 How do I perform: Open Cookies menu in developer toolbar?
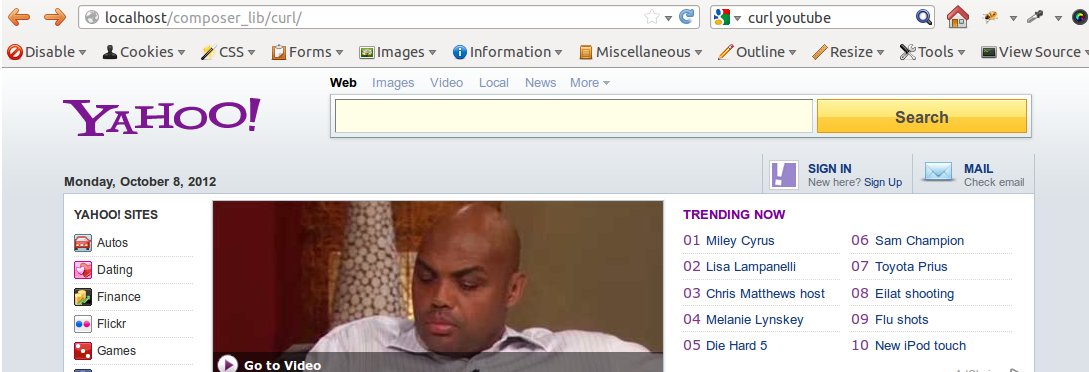click(x=144, y=52)
